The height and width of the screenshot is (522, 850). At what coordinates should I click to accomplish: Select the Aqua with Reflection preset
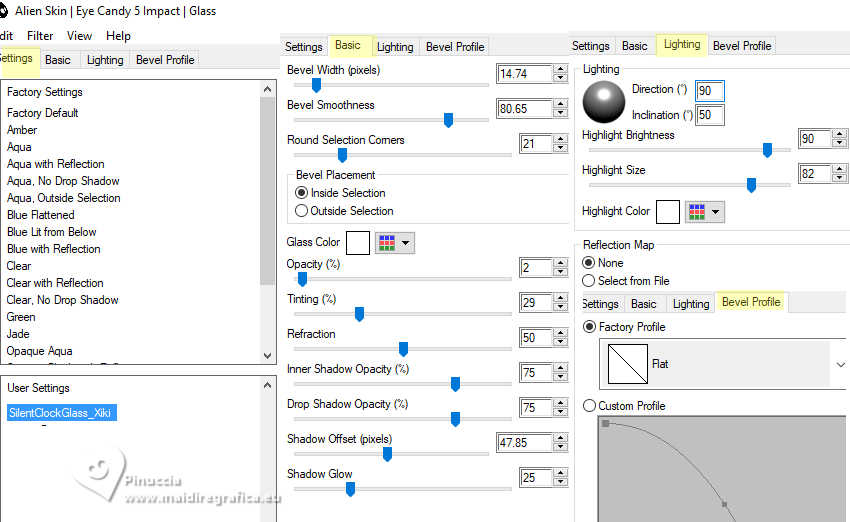55,164
